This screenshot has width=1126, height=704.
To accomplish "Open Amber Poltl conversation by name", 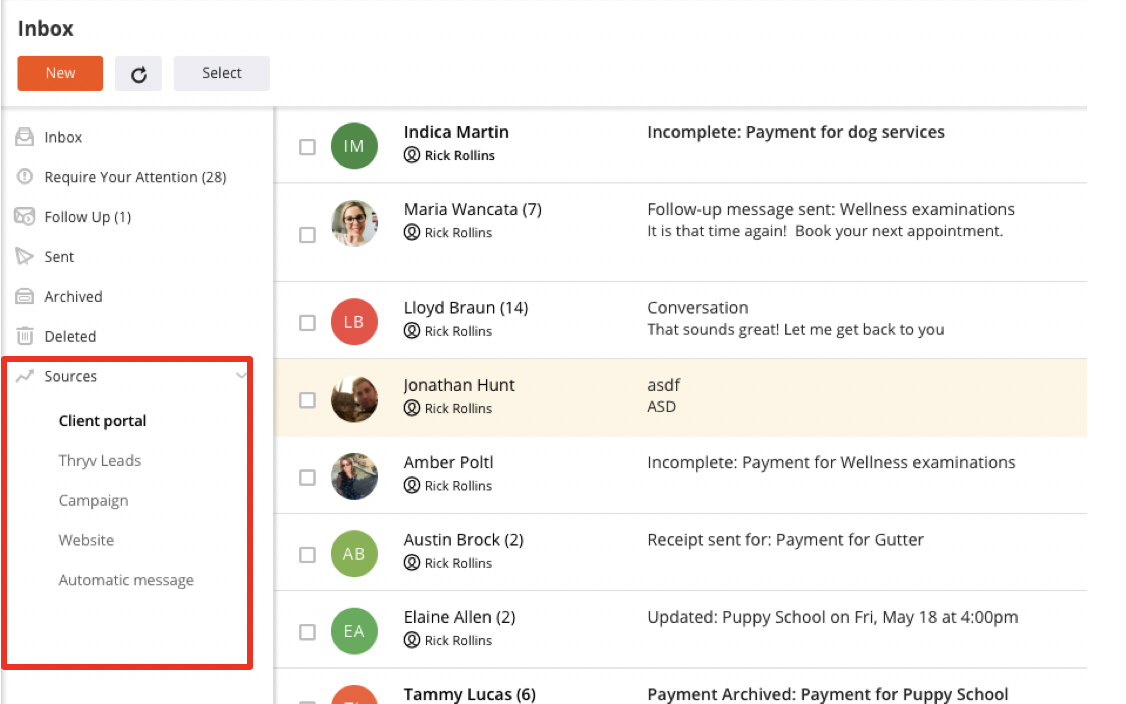I will click(448, 463).
